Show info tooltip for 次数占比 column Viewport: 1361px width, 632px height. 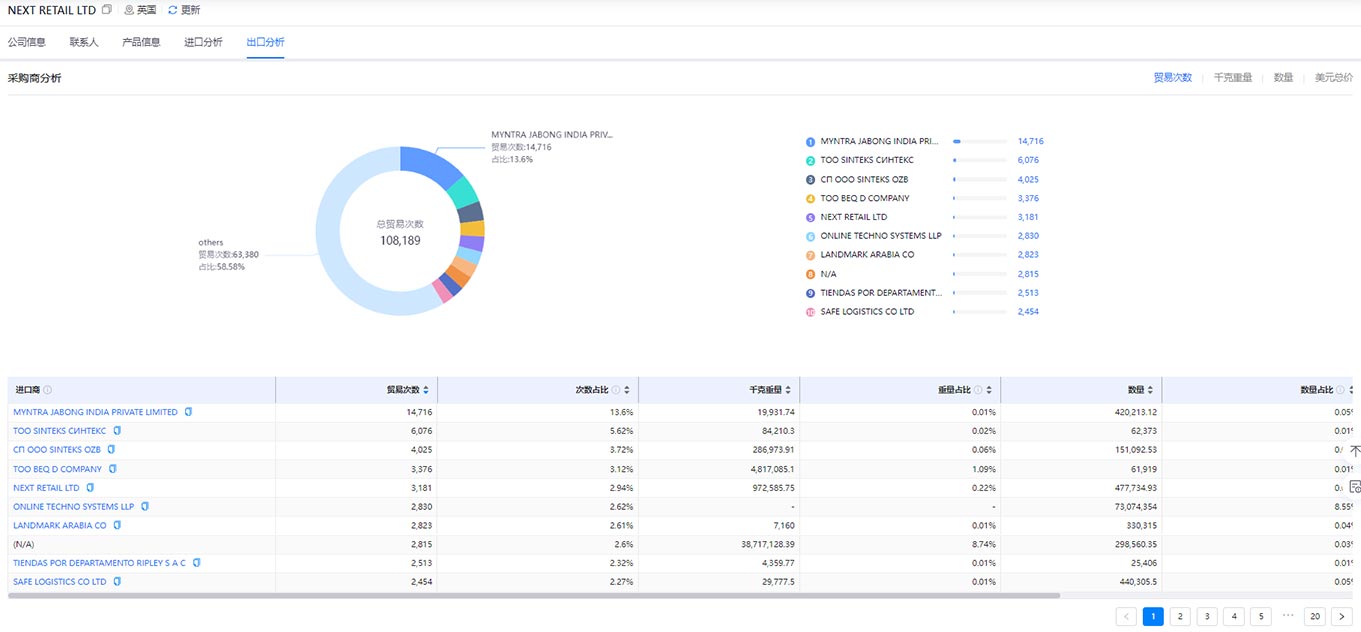pos(615,390)
